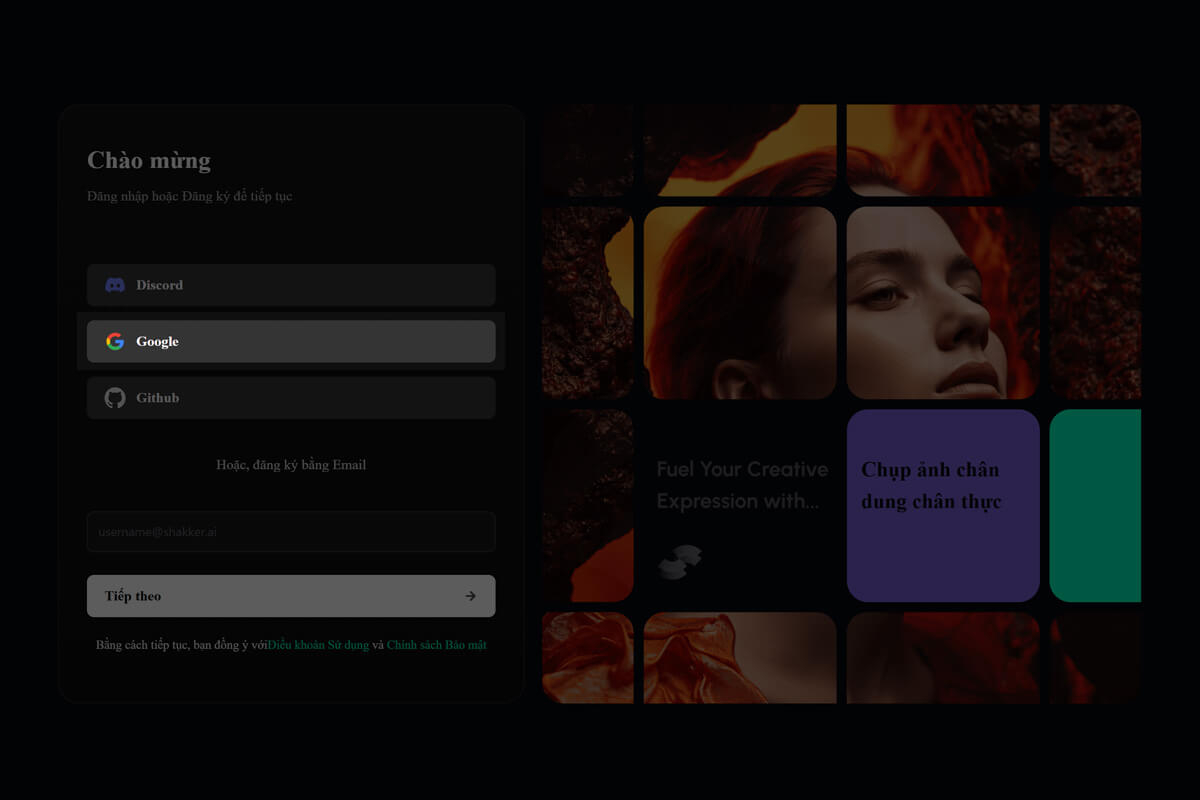Click the bottom-row orange fabric thumbnail
1200x800 pixels.
click(x=740, y=657)
